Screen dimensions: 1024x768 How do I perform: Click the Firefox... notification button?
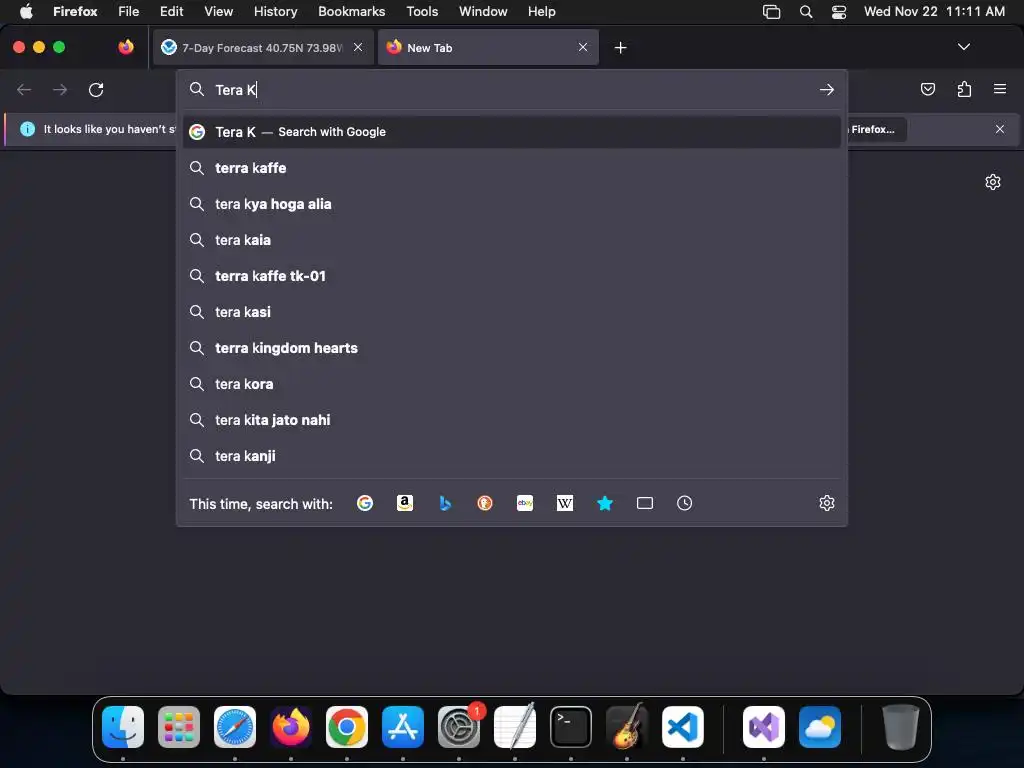(x=876, y=129)
